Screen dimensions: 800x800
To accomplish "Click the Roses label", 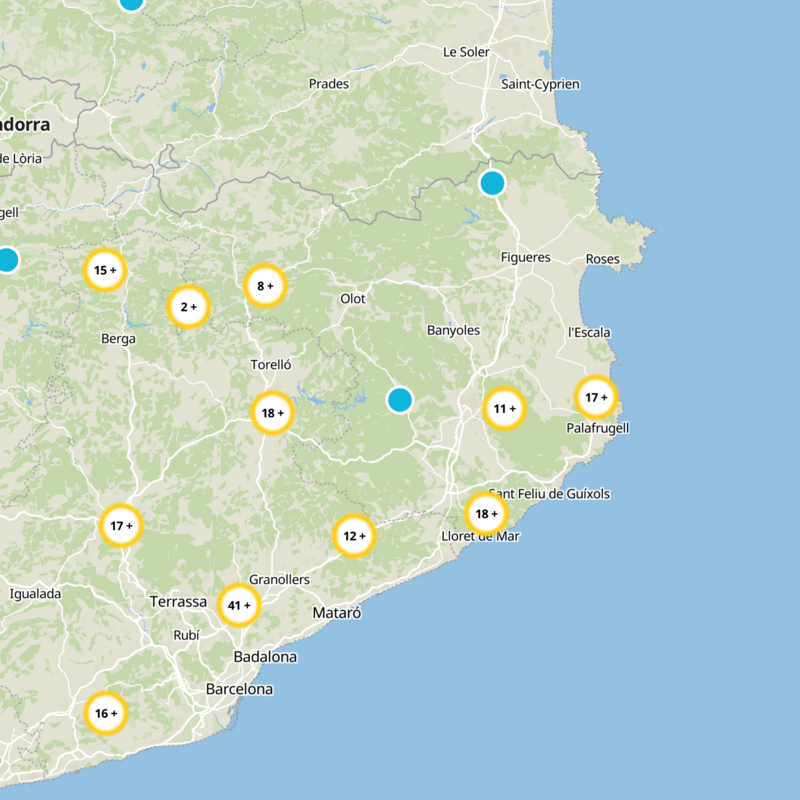I will coord(603,259).
